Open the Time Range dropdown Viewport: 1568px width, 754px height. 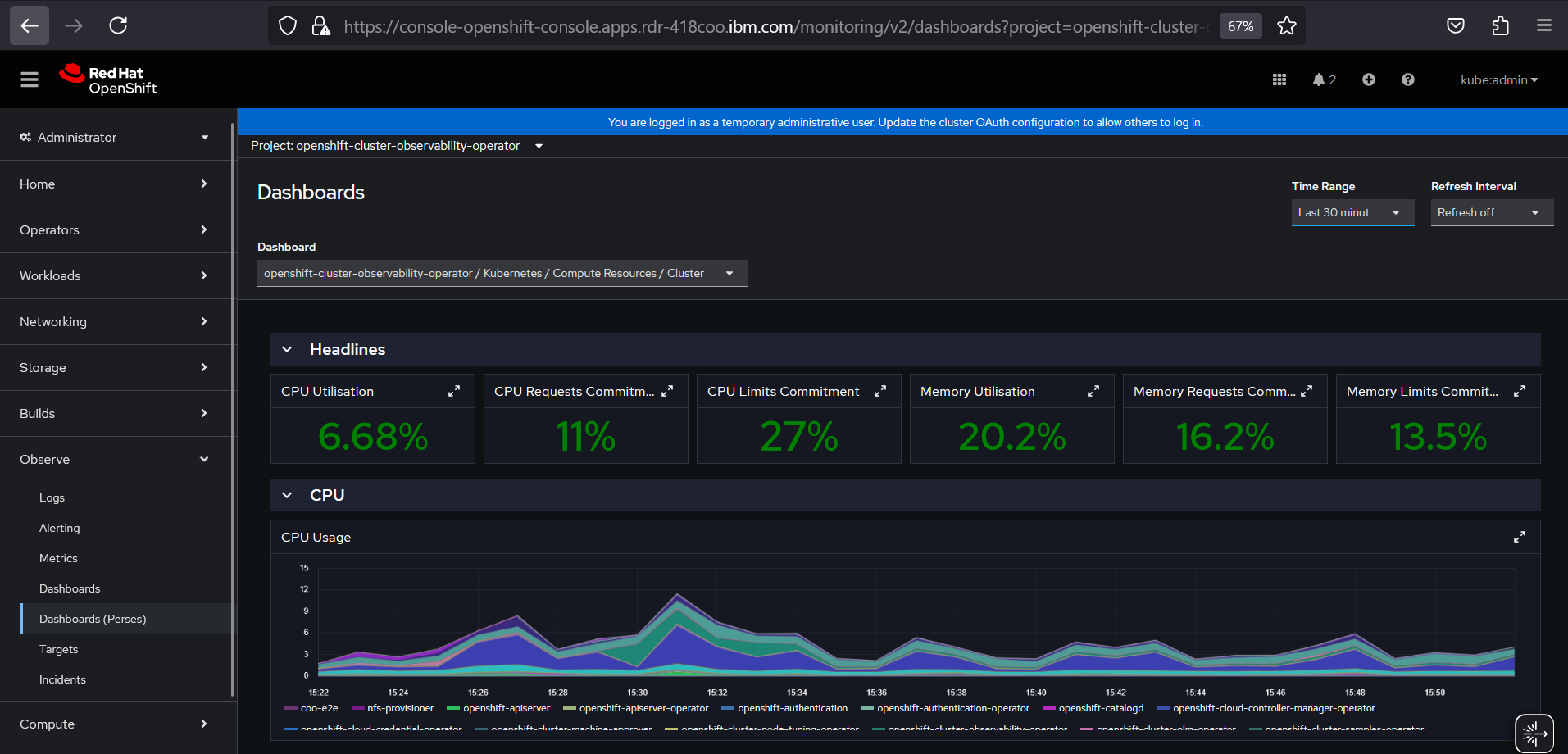tap(1352, 212)
